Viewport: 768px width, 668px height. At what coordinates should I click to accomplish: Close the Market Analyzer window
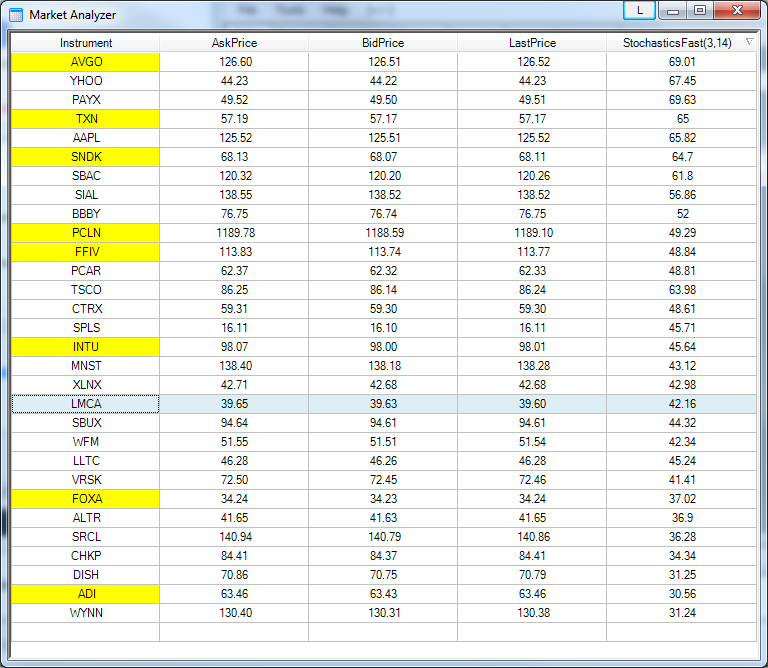tap(738, 10)
